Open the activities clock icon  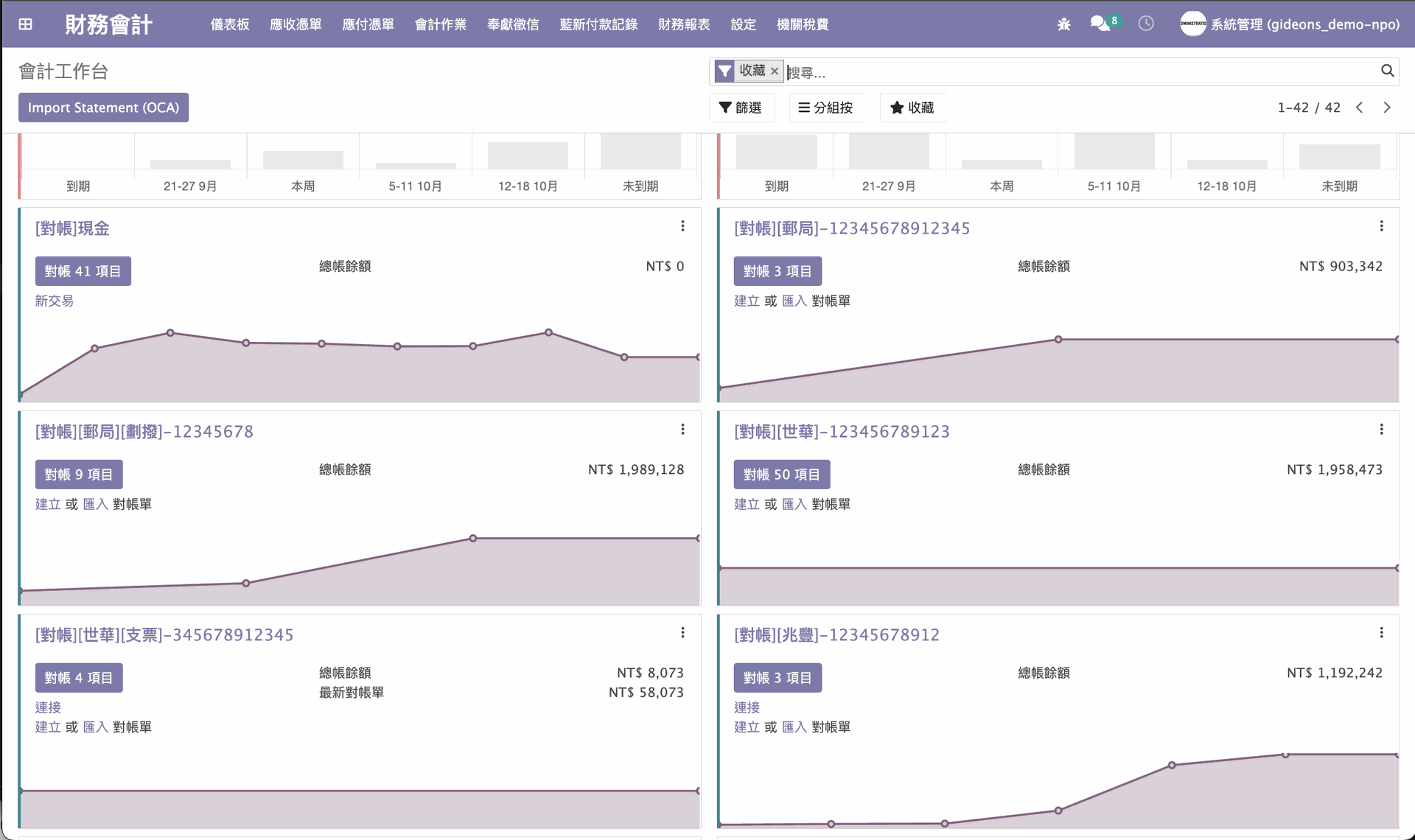tap(1145, 24)
